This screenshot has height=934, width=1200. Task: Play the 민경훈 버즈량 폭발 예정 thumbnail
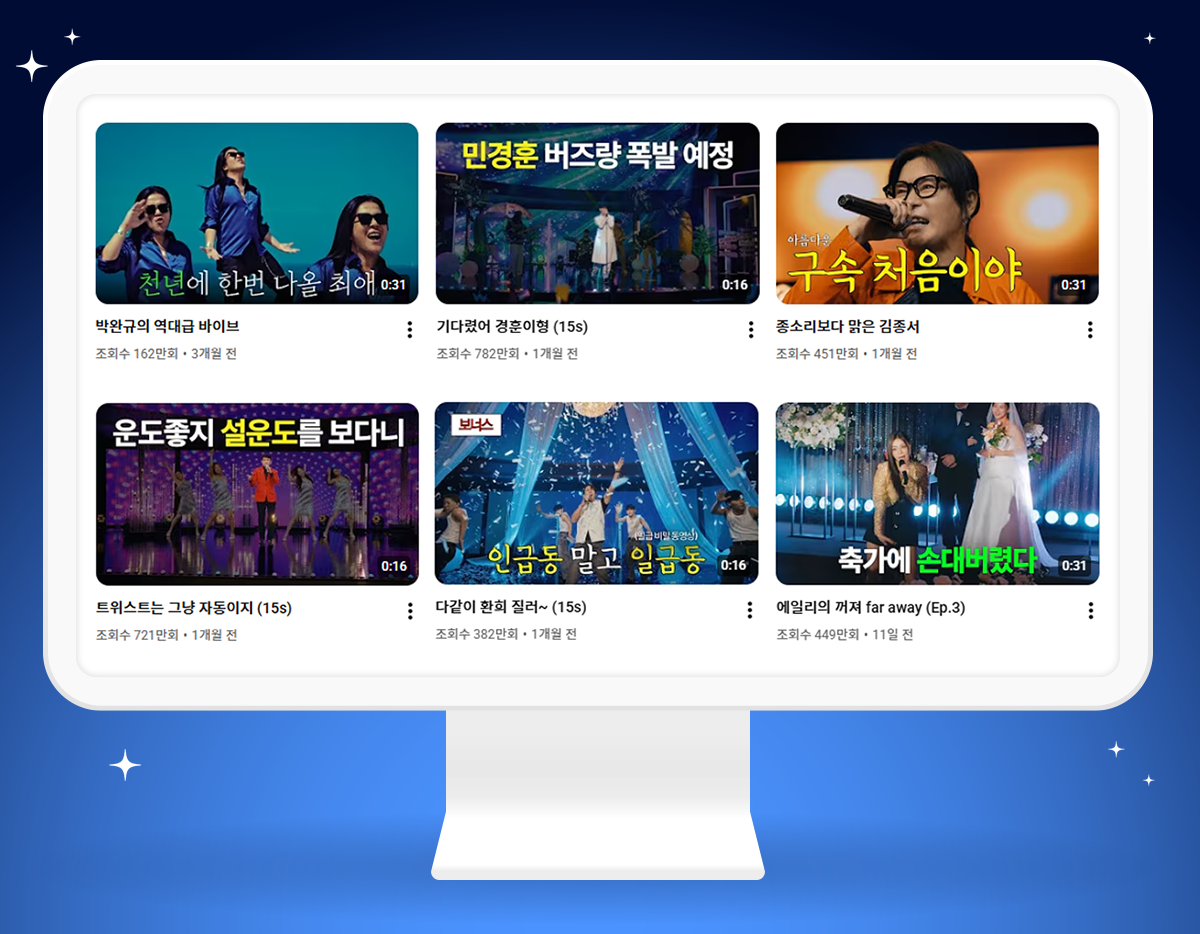[597, 213]
